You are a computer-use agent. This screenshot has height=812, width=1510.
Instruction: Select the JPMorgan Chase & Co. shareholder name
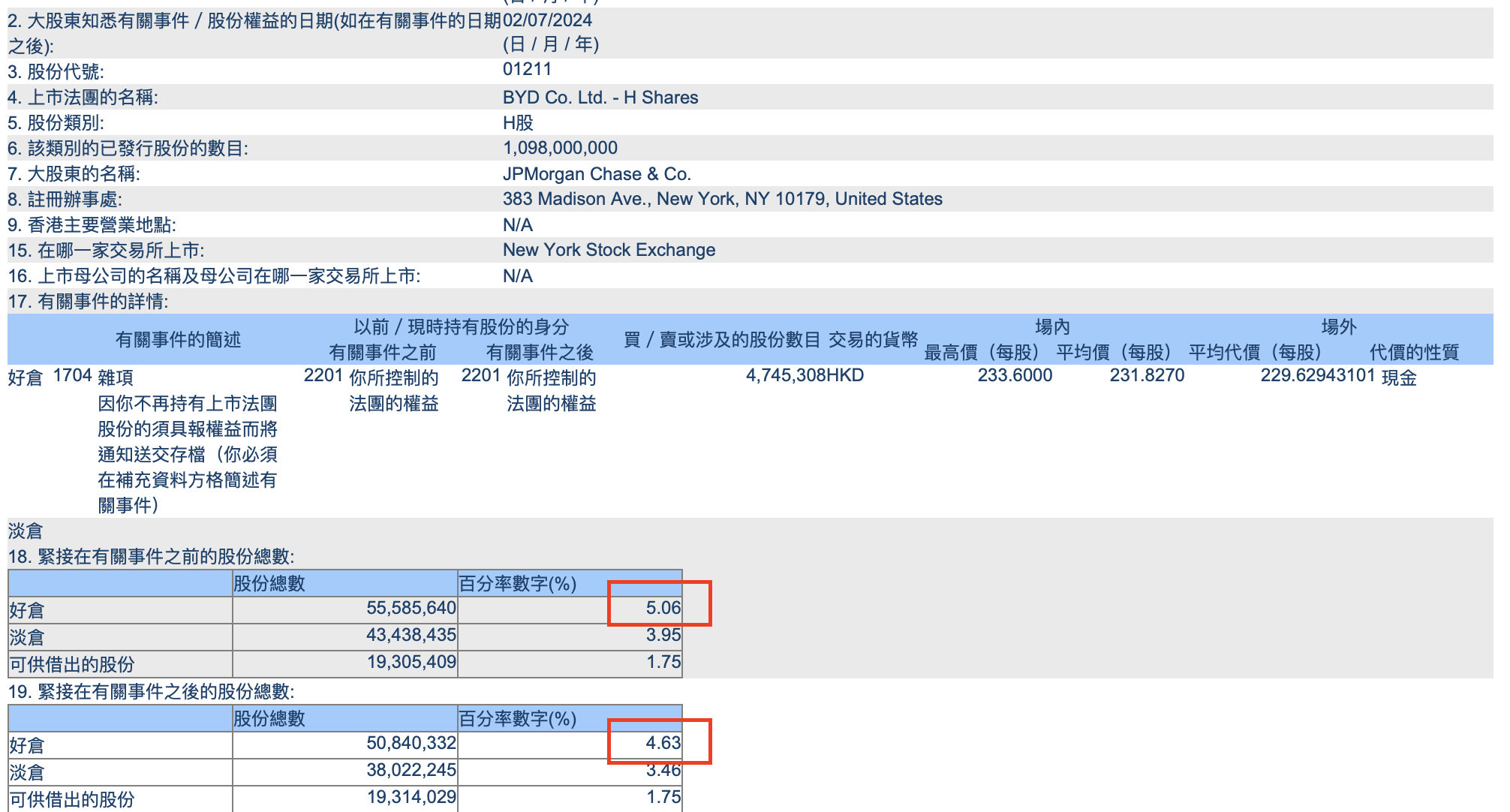point(597,174)
